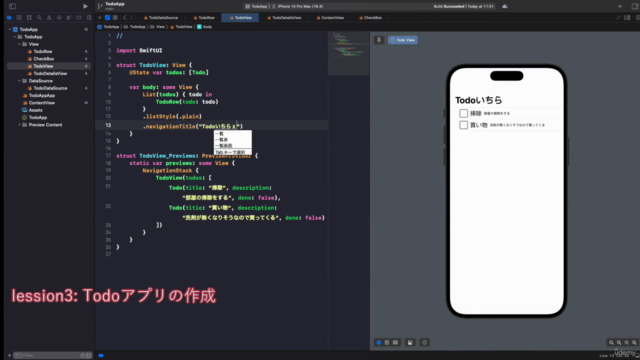Click the Todo View preview chip
This screenshot has width=640, height=360.
403,40
